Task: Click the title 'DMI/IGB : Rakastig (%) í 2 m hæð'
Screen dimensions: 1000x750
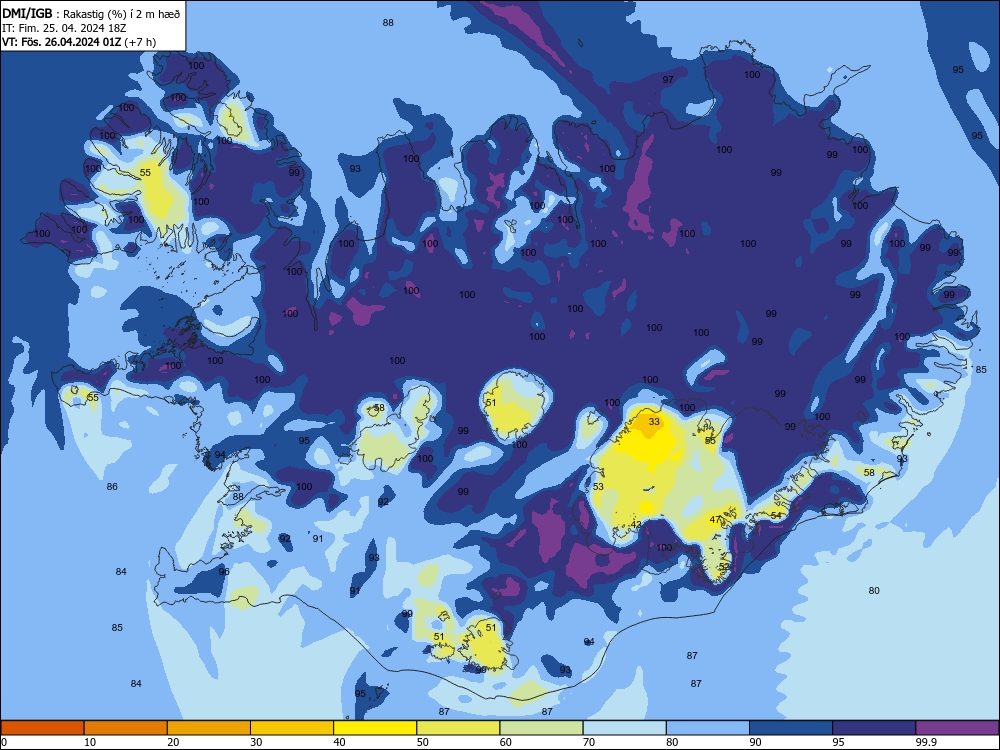Action: (91, 13)
